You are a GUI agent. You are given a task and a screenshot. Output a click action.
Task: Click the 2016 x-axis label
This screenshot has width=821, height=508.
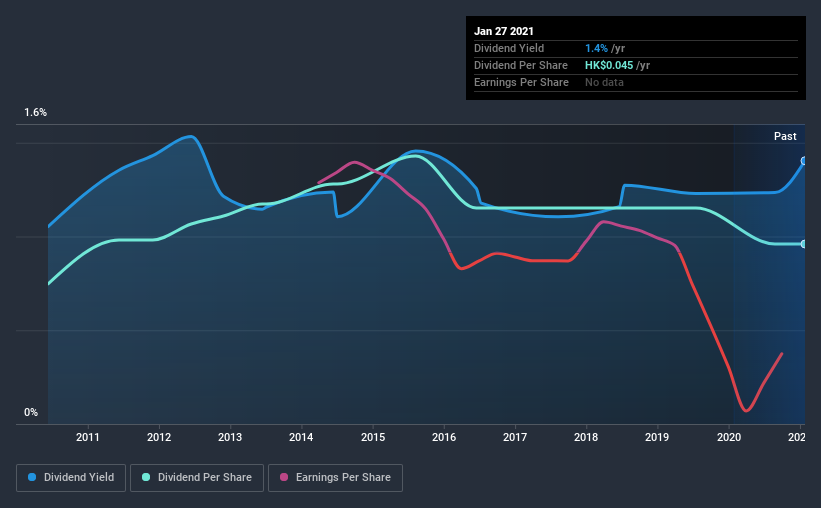[444, 437]
